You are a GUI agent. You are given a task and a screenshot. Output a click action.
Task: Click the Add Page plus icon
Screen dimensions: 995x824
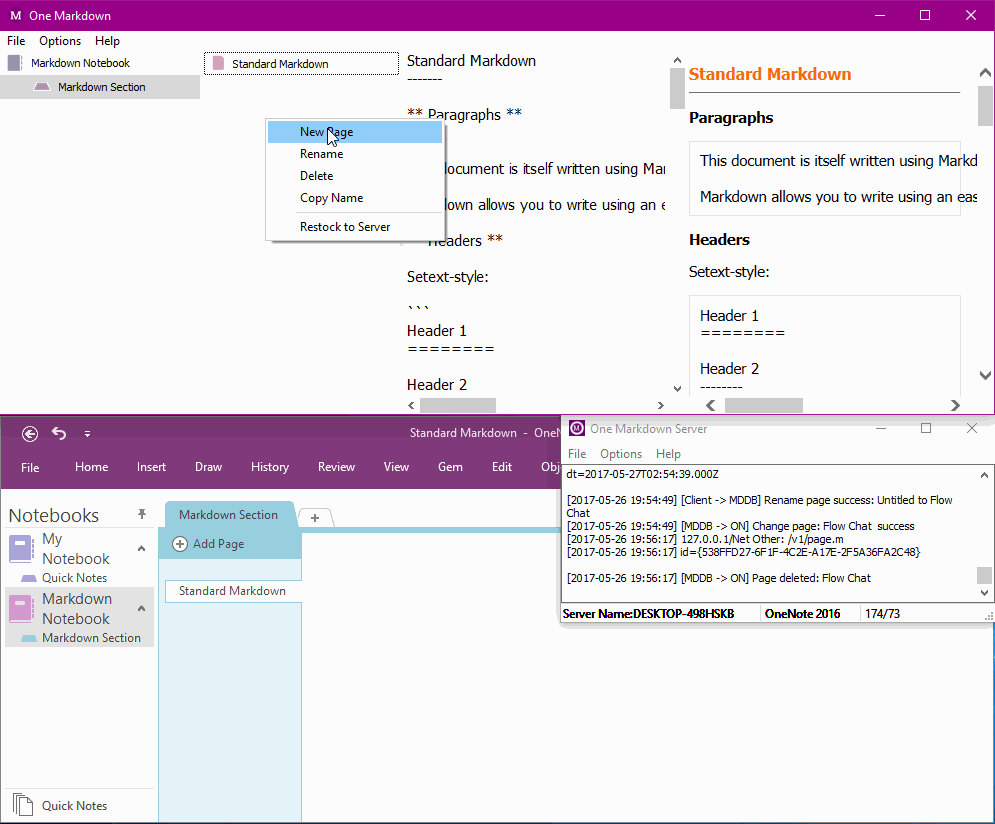[180, 544]
